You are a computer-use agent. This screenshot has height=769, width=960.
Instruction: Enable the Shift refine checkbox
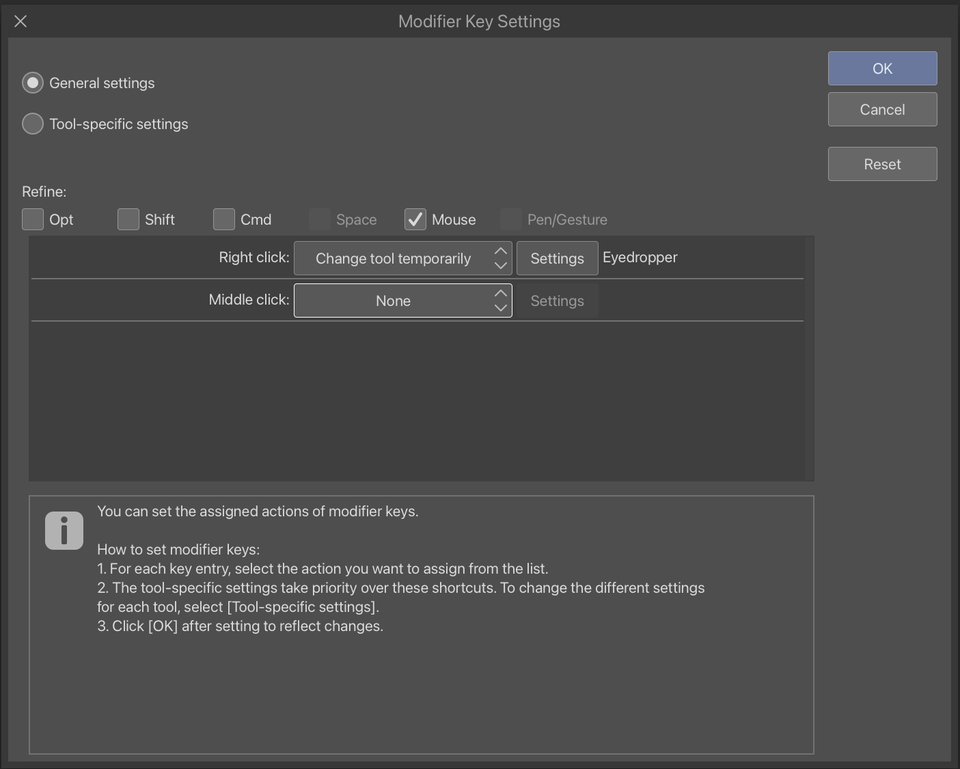click(x=128, y=219)
